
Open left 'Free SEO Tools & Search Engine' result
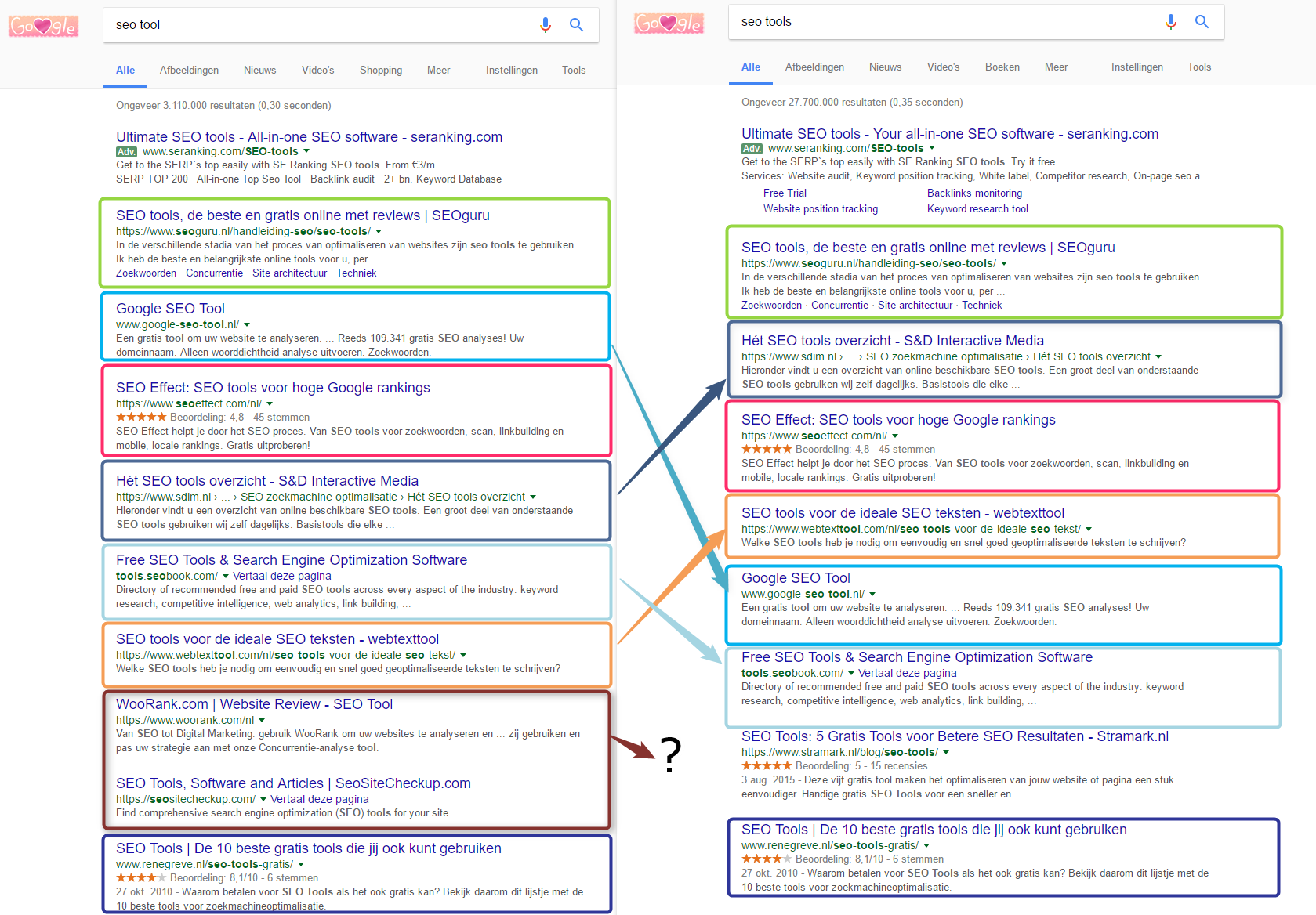click(x=292, y=560)
